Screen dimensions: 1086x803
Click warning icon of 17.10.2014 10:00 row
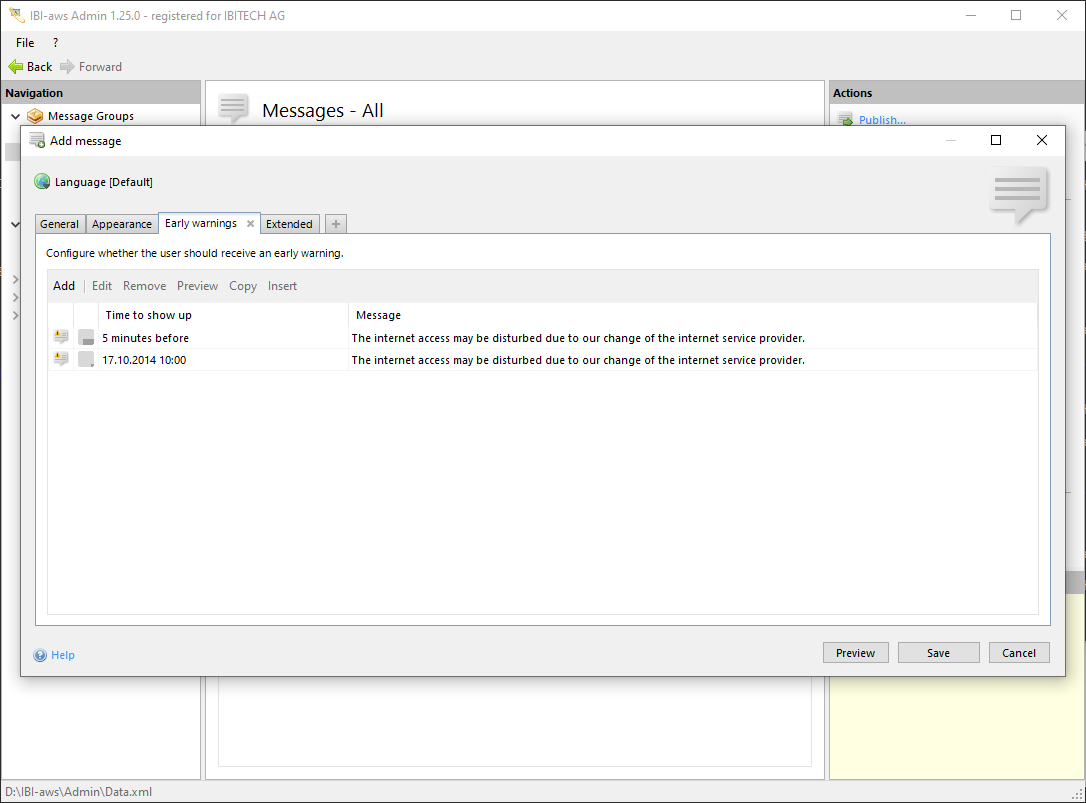[61, 360]
